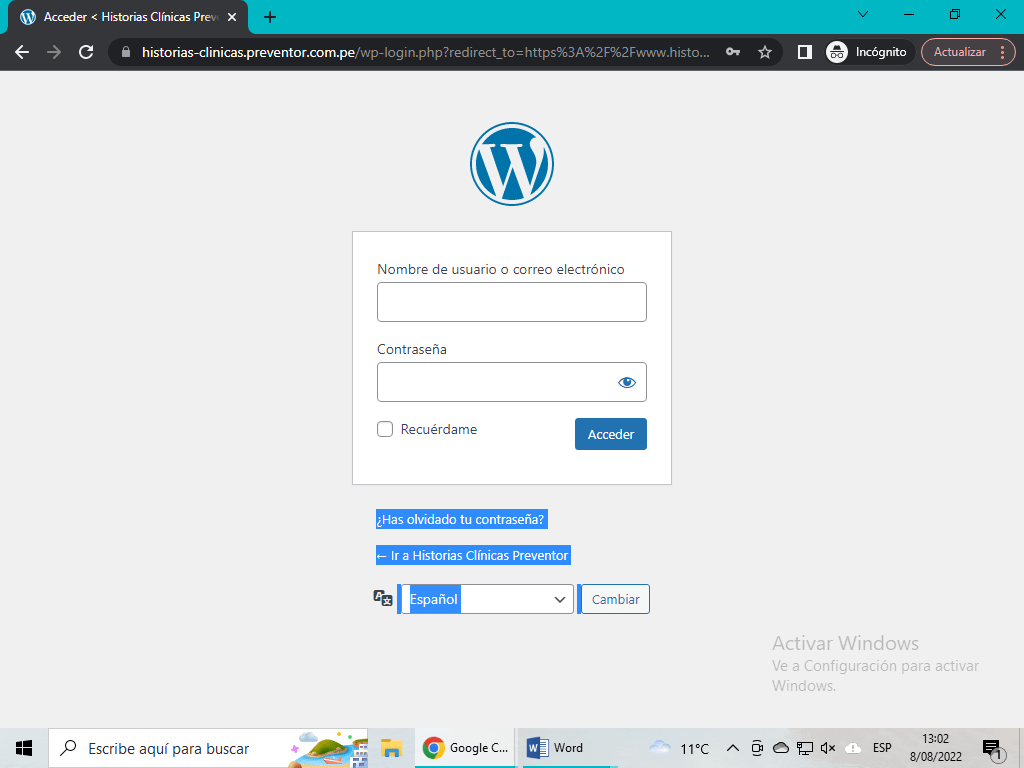1024x768 pixels.
Task: Click the WordPress logo above the form
Action: click(511, 164)
